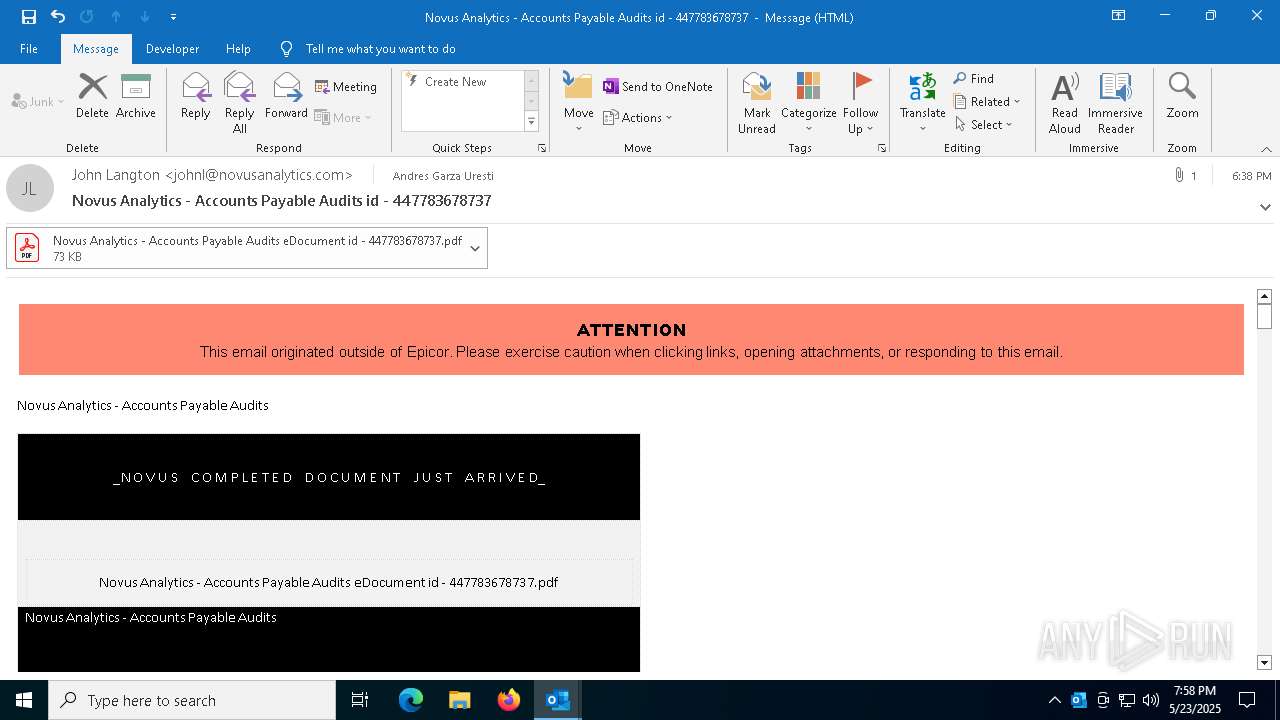Click the scrollbar up arrow

(x=1264, y=297)
